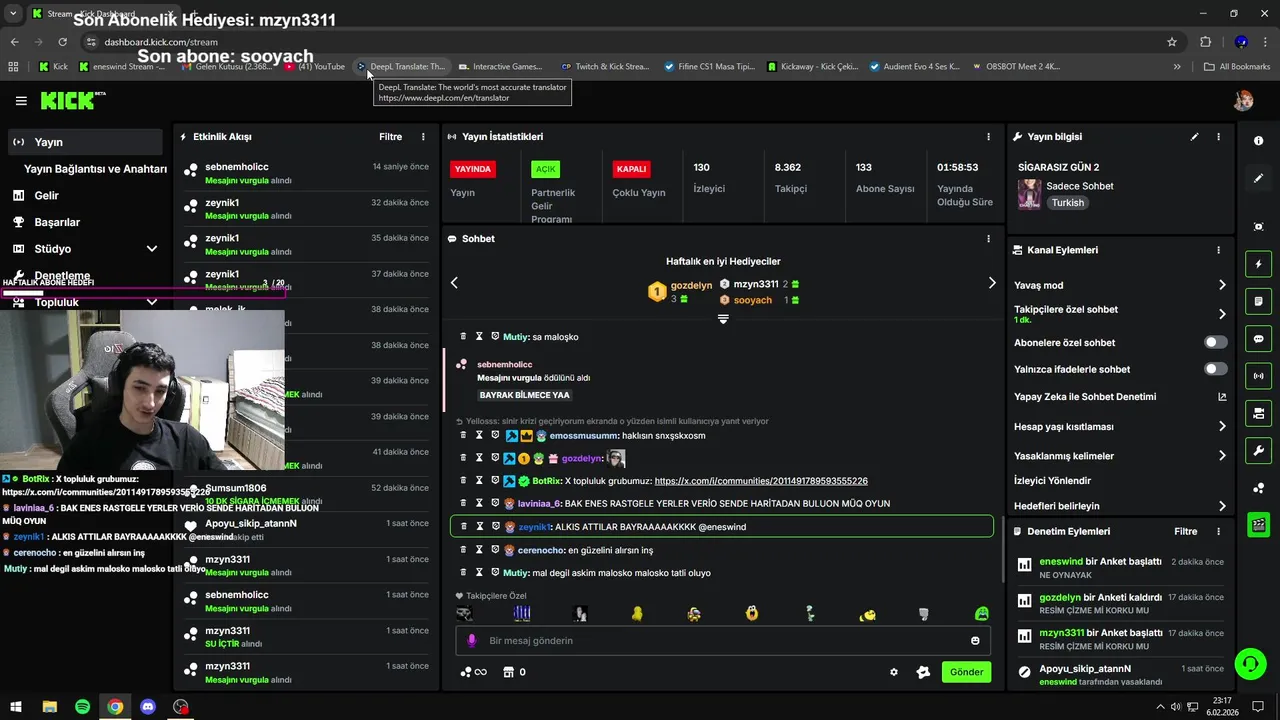Show next gifters with the right arrow
The image size is (1280, 720).
coord(992,283)
